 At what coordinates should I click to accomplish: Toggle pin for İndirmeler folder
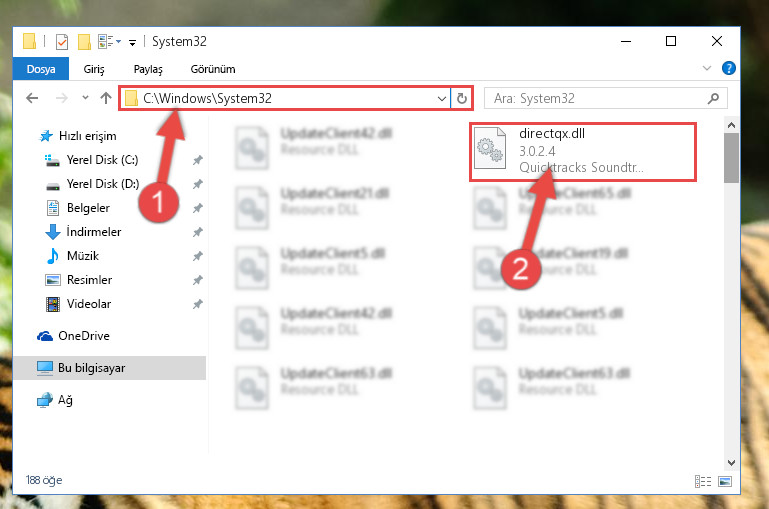tap(198, 232)
